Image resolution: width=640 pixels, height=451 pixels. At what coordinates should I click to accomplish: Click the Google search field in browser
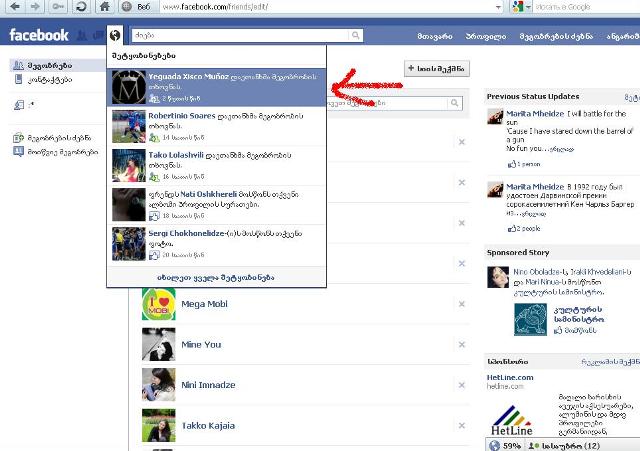coord(586,7)
